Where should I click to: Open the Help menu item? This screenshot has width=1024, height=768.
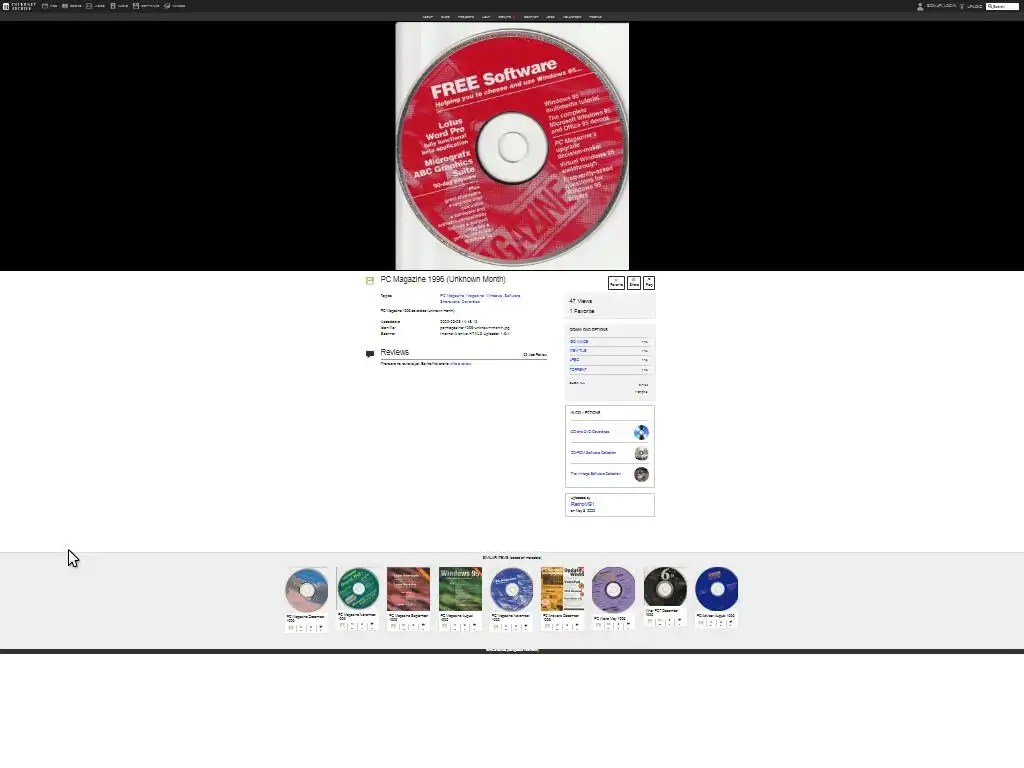pyautogui.click(x=486, y=17)
